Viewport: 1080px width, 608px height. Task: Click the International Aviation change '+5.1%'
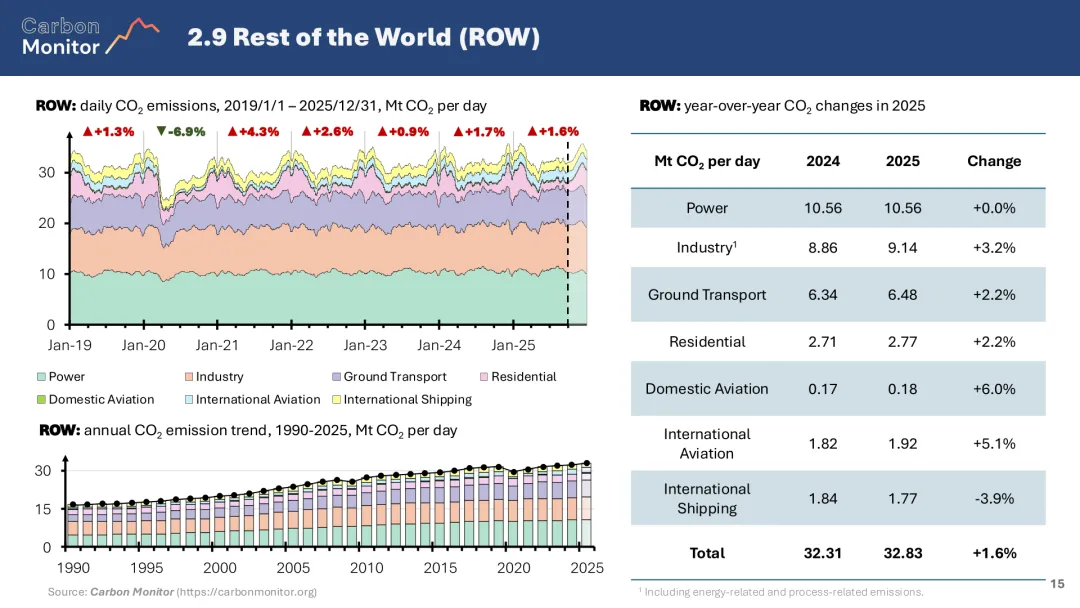click(x=994, y=443)
